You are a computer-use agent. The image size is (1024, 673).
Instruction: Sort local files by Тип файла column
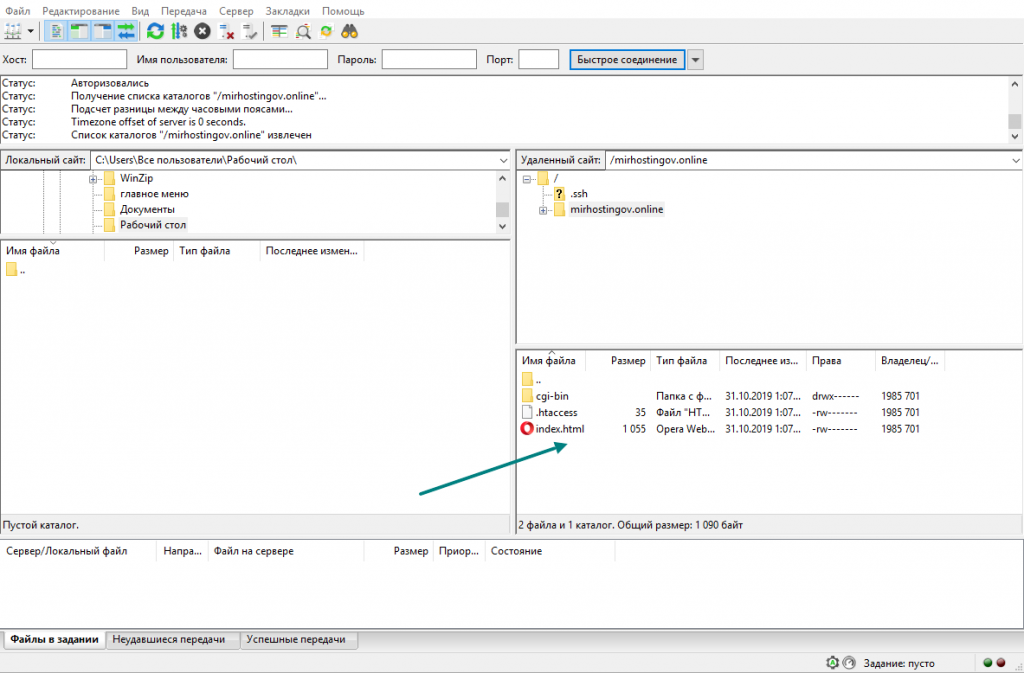click(216, 251)
